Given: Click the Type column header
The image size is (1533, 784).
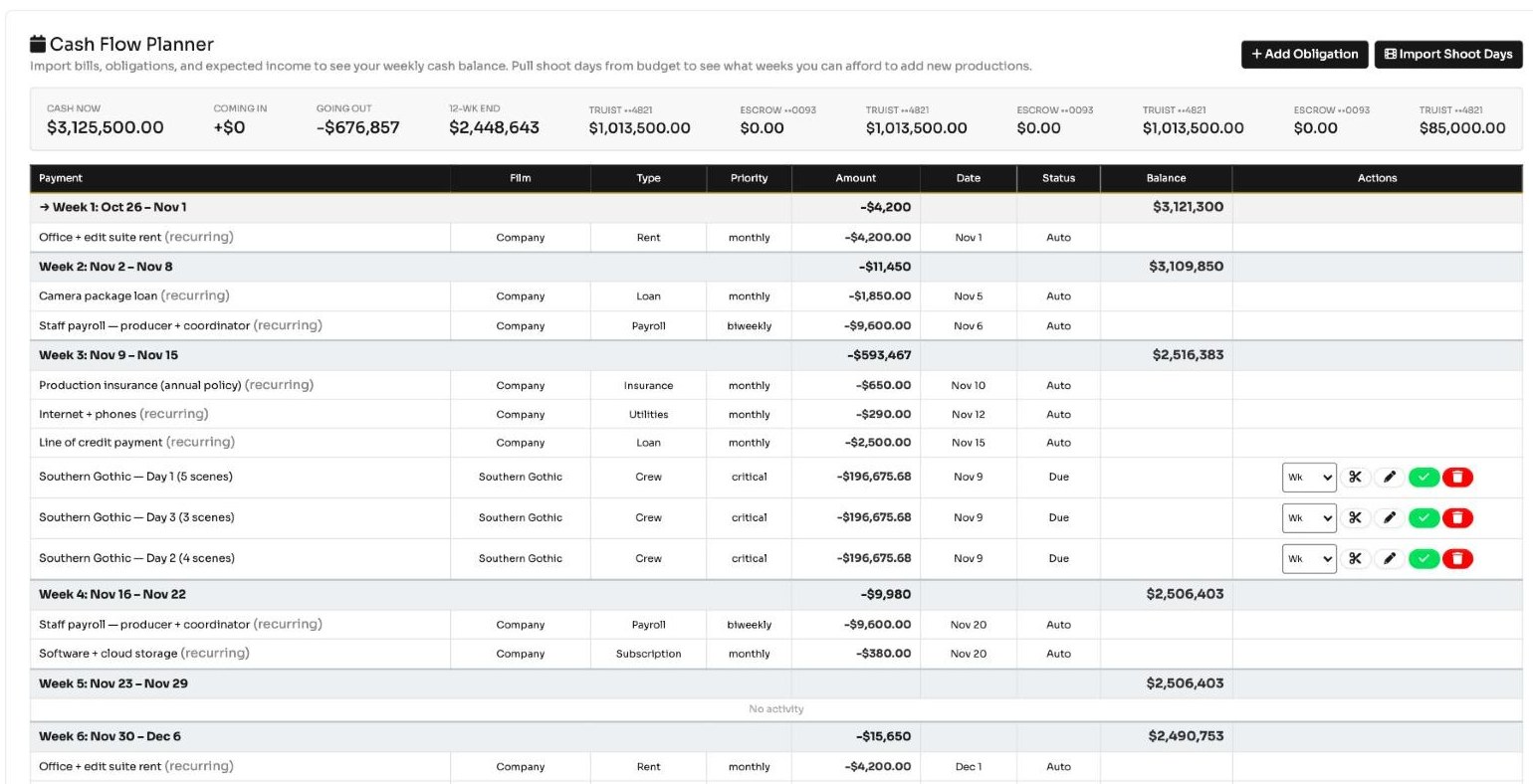Looking at the screenshot, I should (x=648, y=178).
